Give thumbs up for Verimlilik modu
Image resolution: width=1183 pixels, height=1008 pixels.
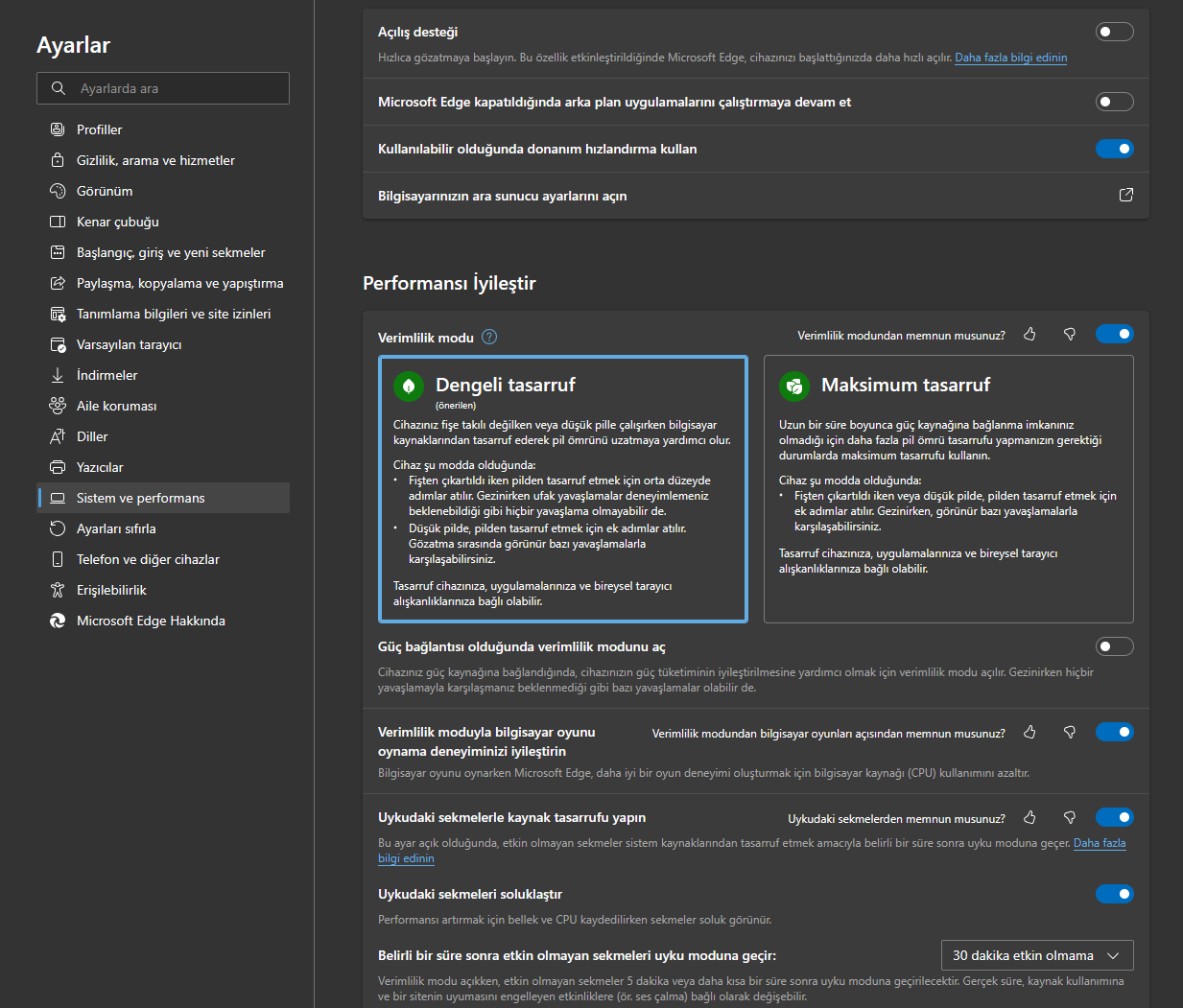pyautogui.click(x=1029, y=334)
